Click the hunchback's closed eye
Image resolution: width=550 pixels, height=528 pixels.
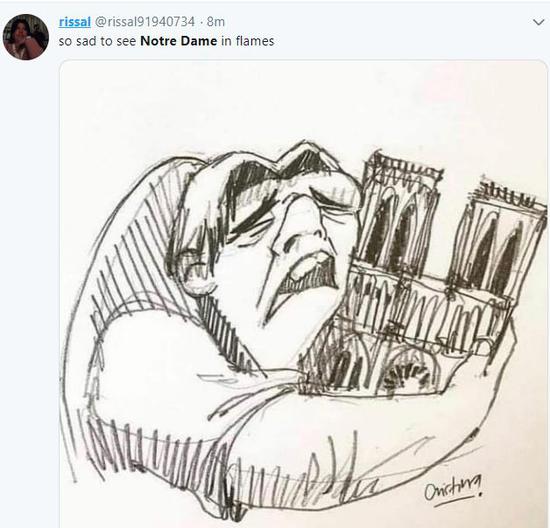click(333, 203)
